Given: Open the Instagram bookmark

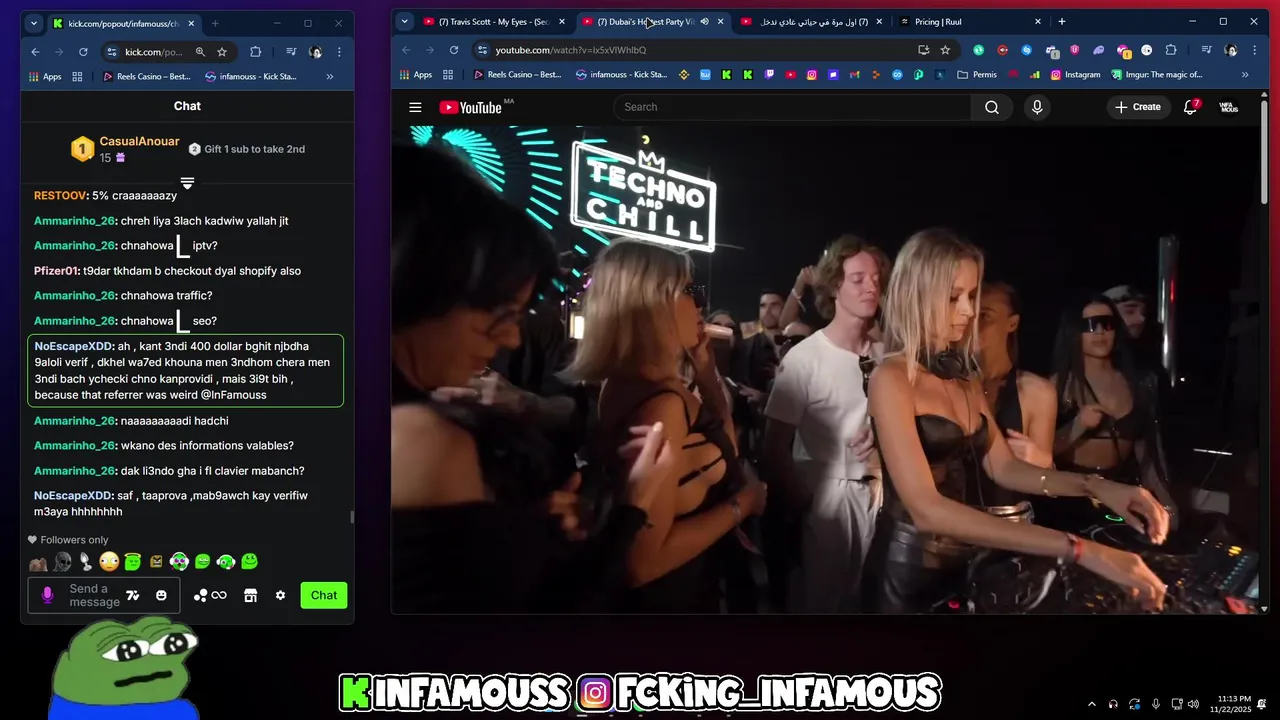Looking at the screenshot, I should tap(1075, 74).
